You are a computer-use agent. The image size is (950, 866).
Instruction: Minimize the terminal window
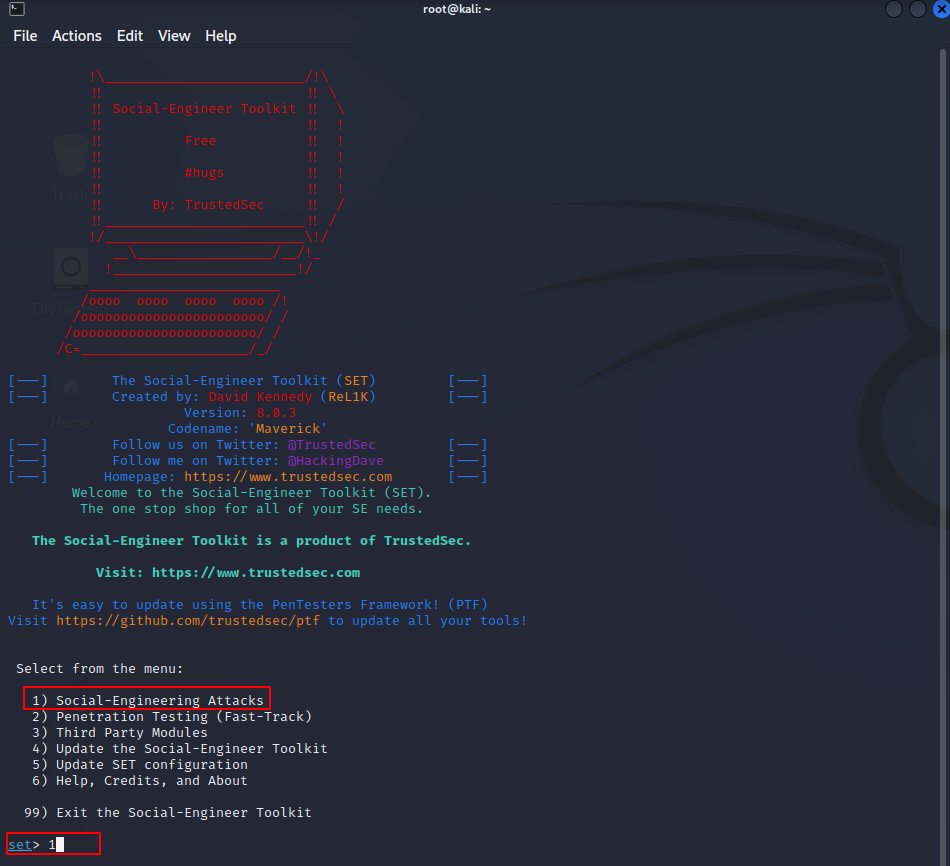coord(894,9)
